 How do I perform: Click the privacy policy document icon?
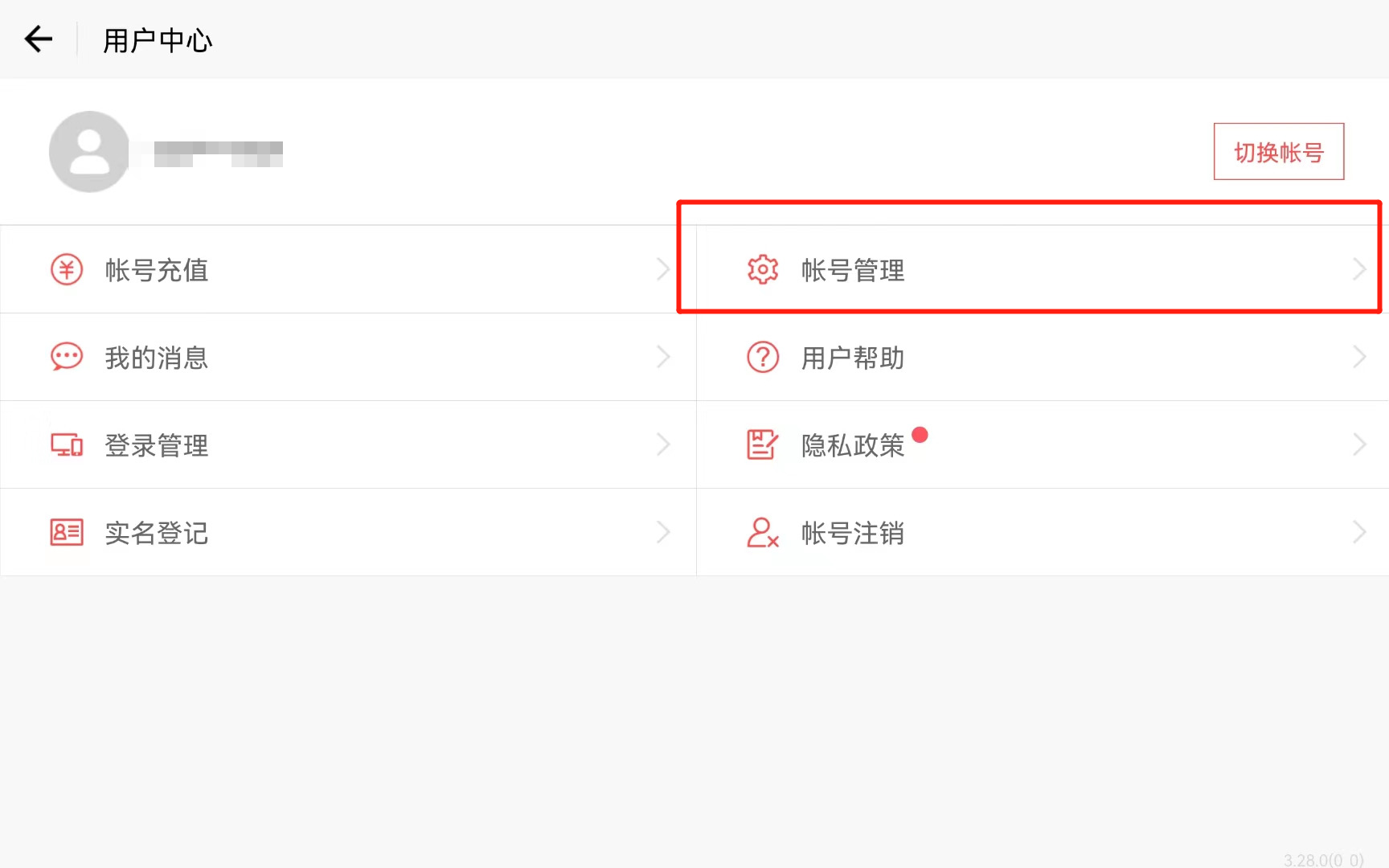click(x=762, y=444)
